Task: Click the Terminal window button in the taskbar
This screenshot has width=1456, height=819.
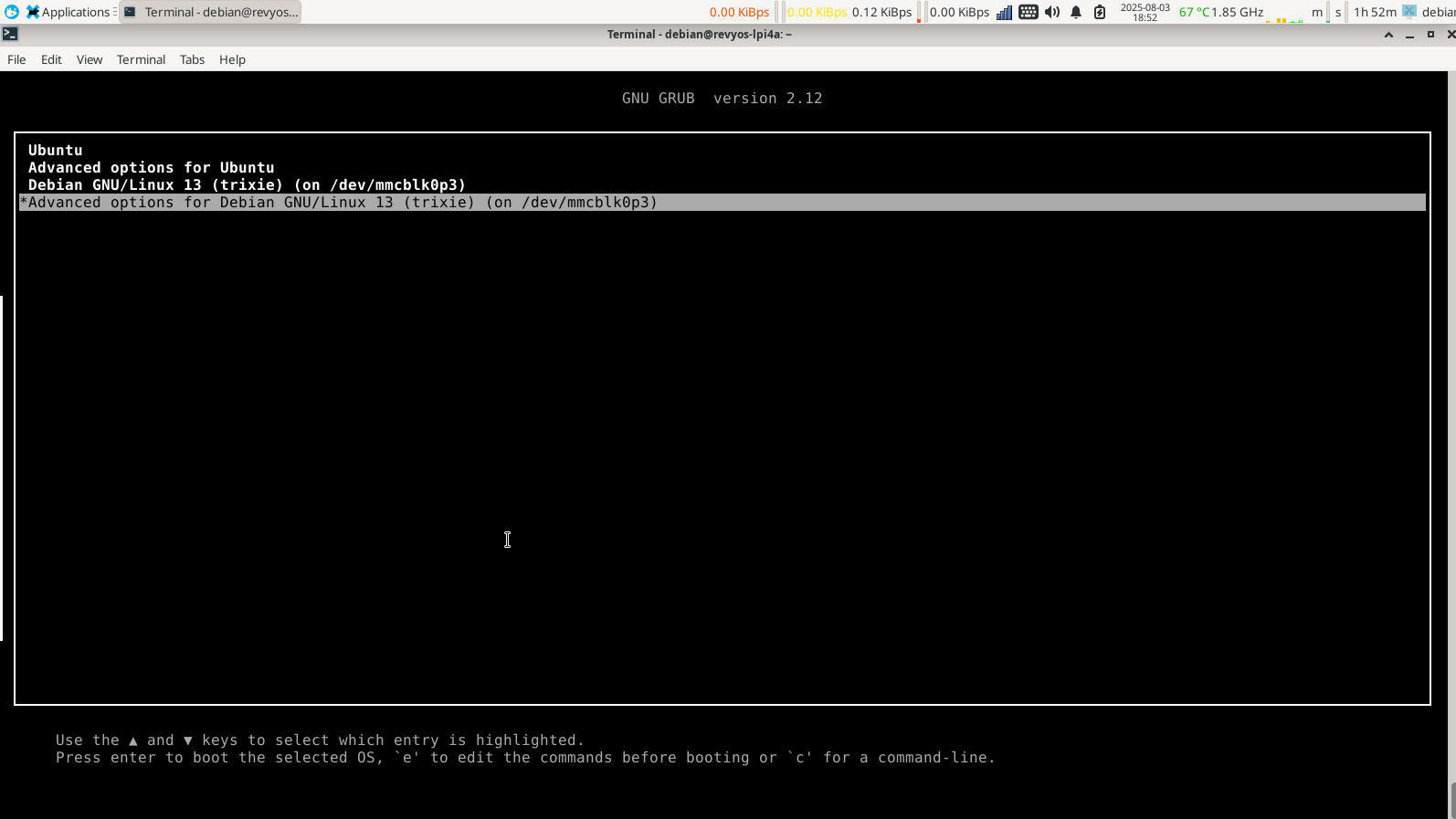Action: [211, 12]
